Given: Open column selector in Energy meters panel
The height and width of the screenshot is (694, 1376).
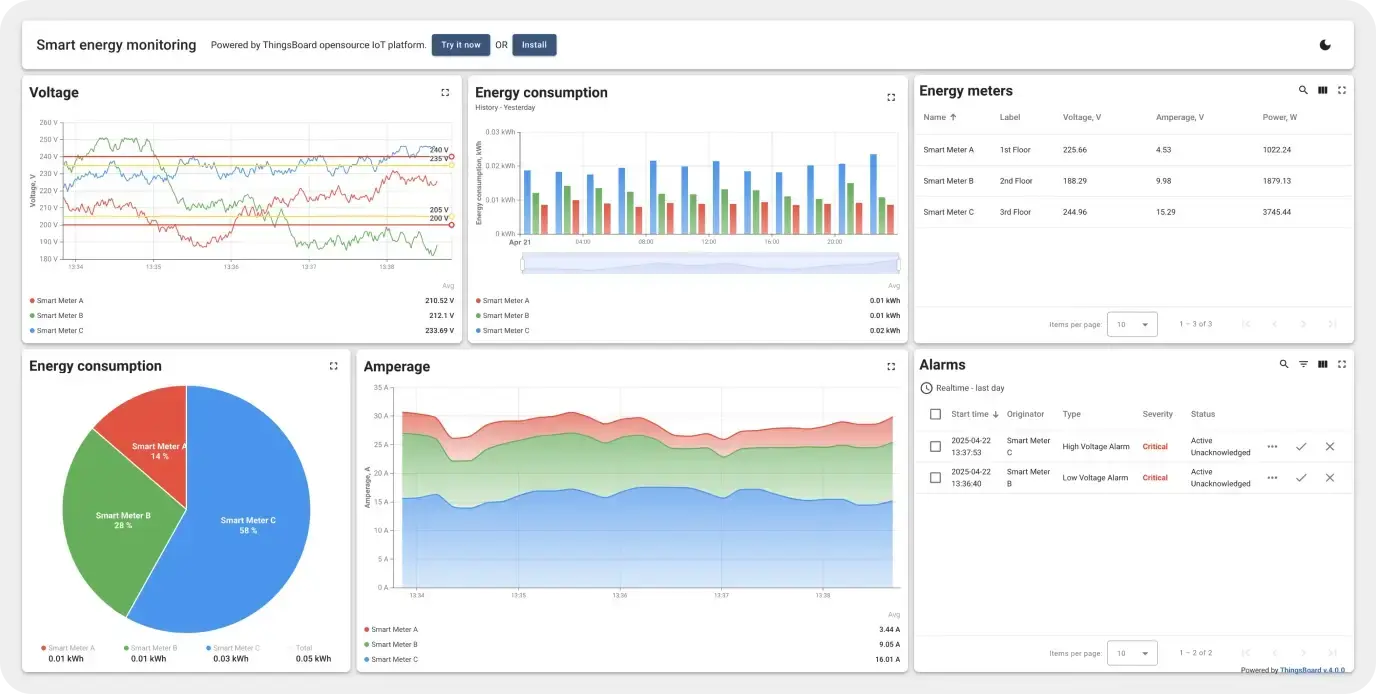Looking at the screenshot, I should (1322, 90).
